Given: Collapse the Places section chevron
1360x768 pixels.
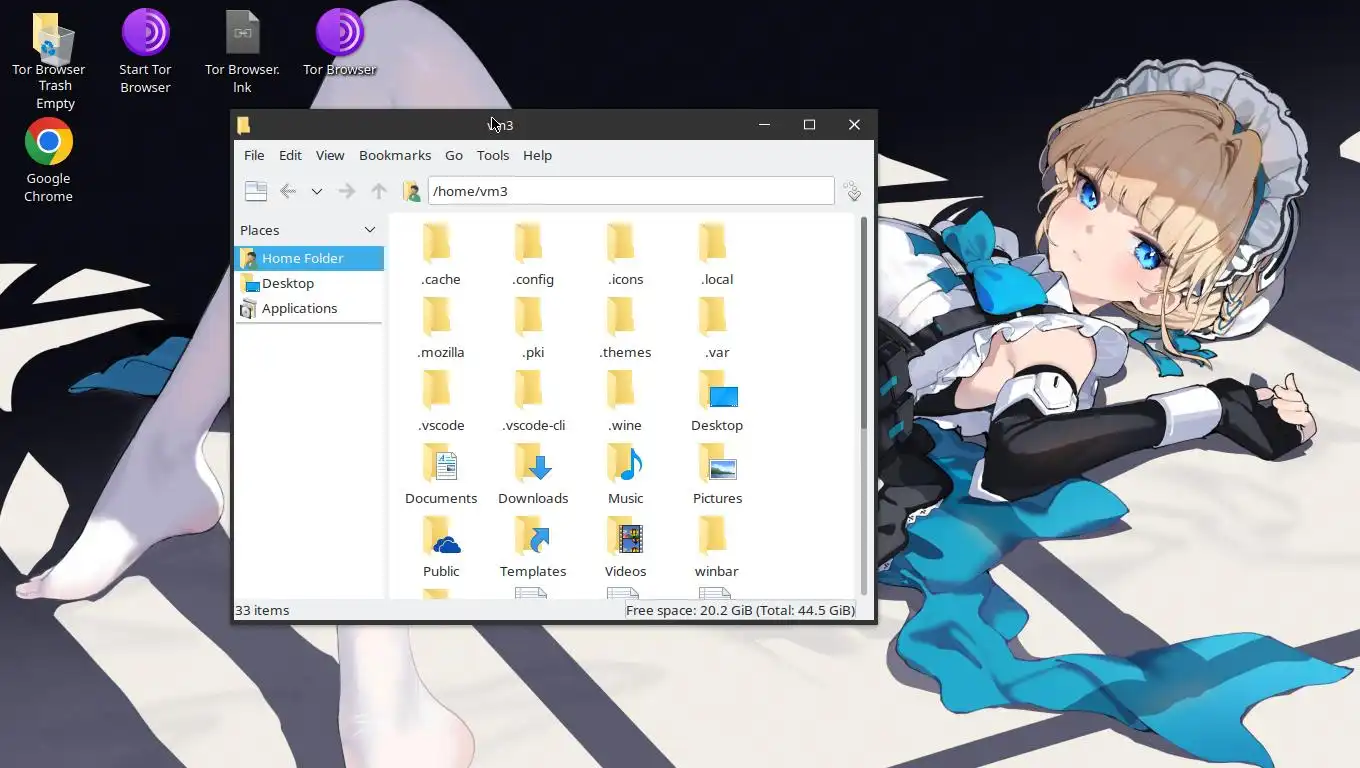Looking at the screenshot, I should (x=369, y=230).
